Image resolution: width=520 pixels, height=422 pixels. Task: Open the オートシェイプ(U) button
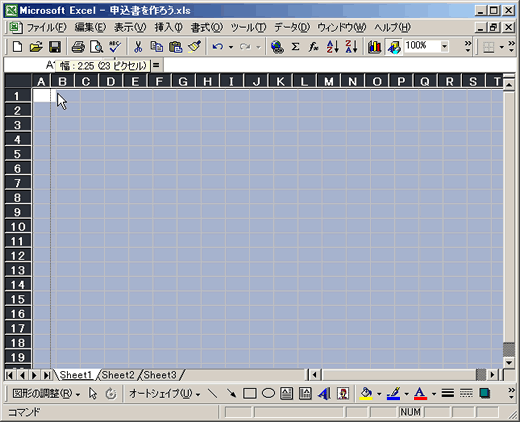coord(164,394)
